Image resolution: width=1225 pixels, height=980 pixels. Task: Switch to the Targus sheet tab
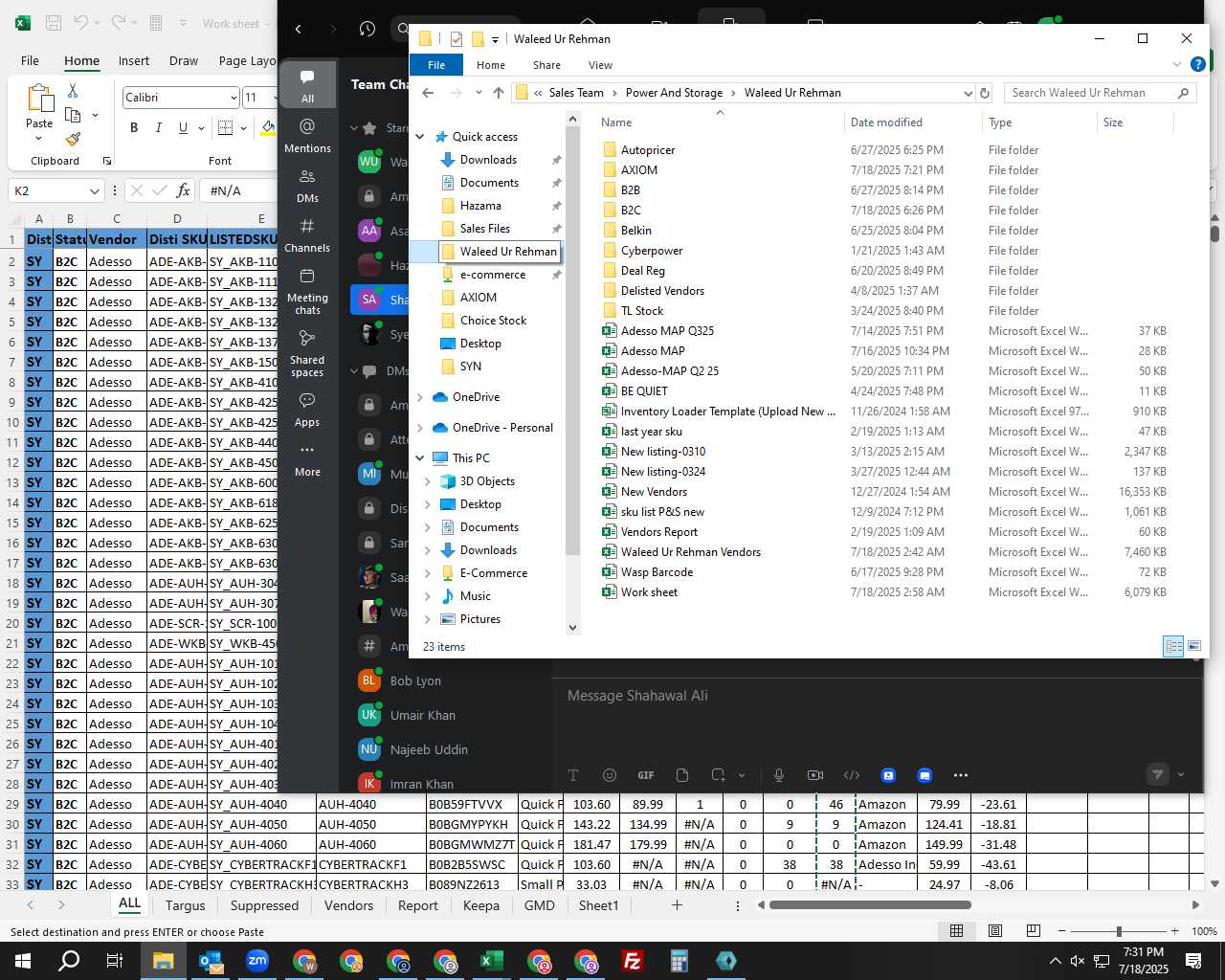[185, 905]
